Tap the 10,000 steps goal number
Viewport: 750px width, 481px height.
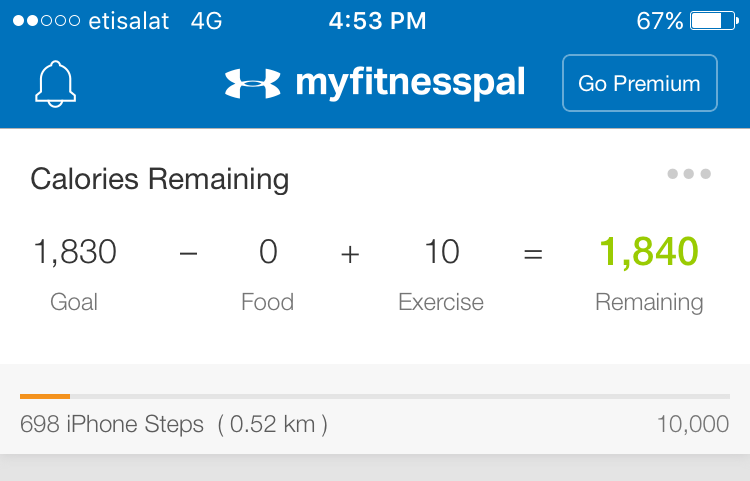(x=693, y=424)
